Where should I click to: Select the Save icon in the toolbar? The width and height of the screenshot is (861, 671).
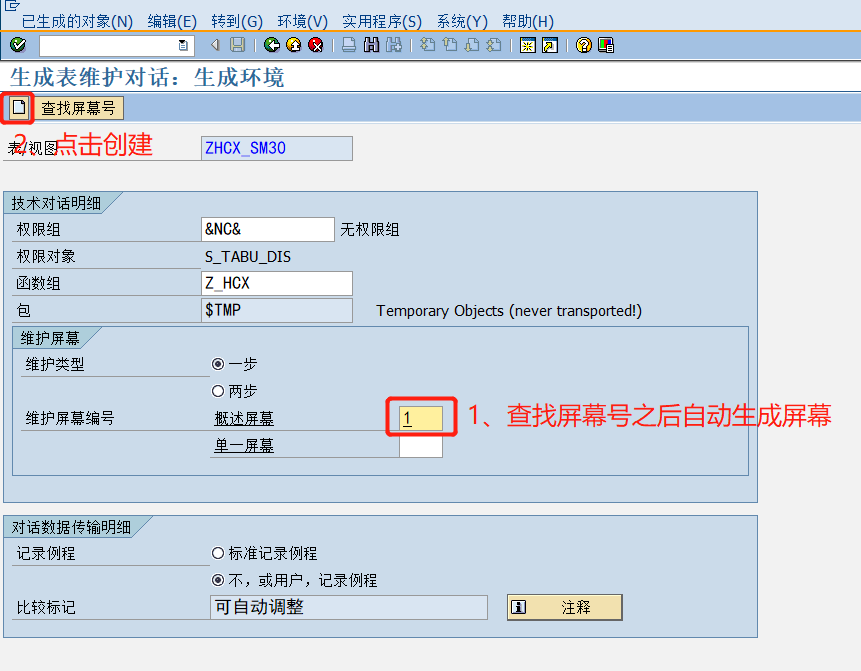click(x=236, y=44)
